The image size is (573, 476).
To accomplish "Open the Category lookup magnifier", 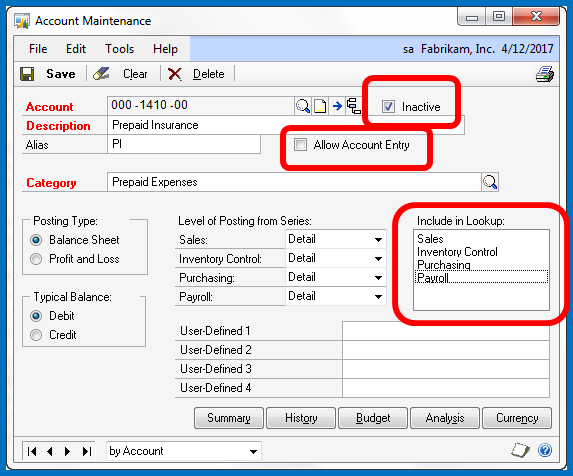I will [x=490, y=182].
